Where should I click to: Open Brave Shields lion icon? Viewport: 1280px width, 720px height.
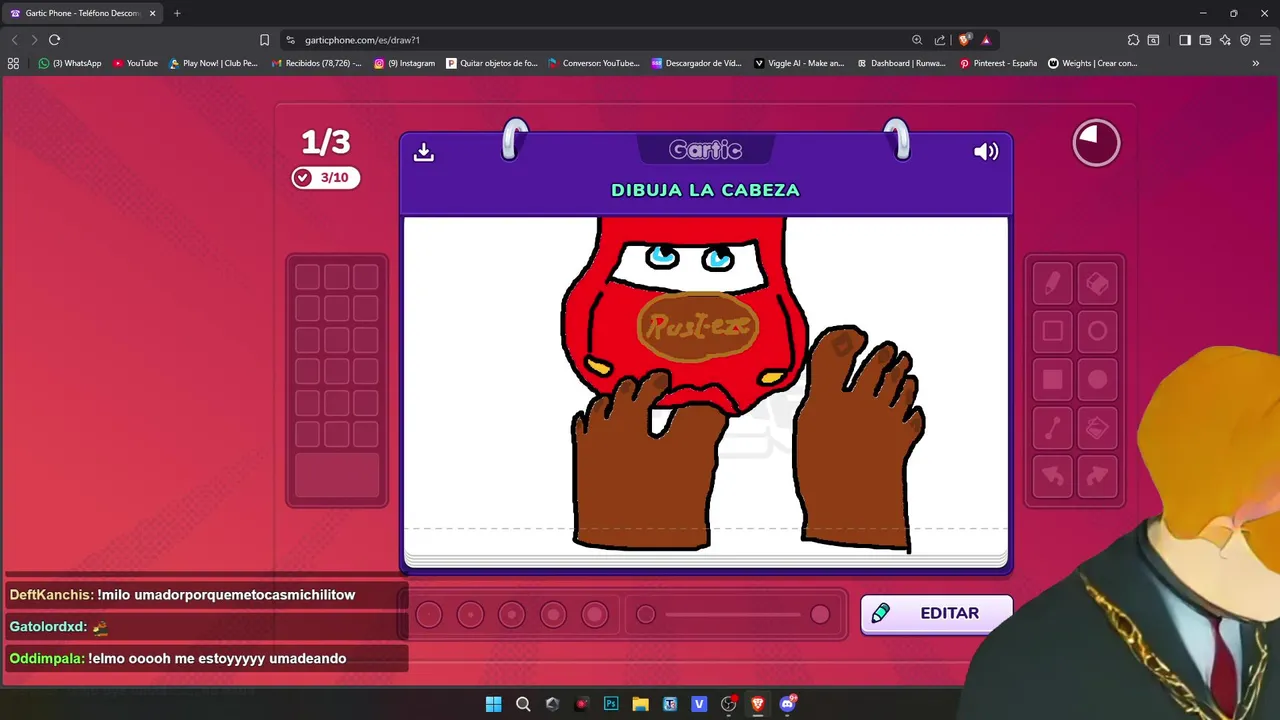[x=964, y=40]
